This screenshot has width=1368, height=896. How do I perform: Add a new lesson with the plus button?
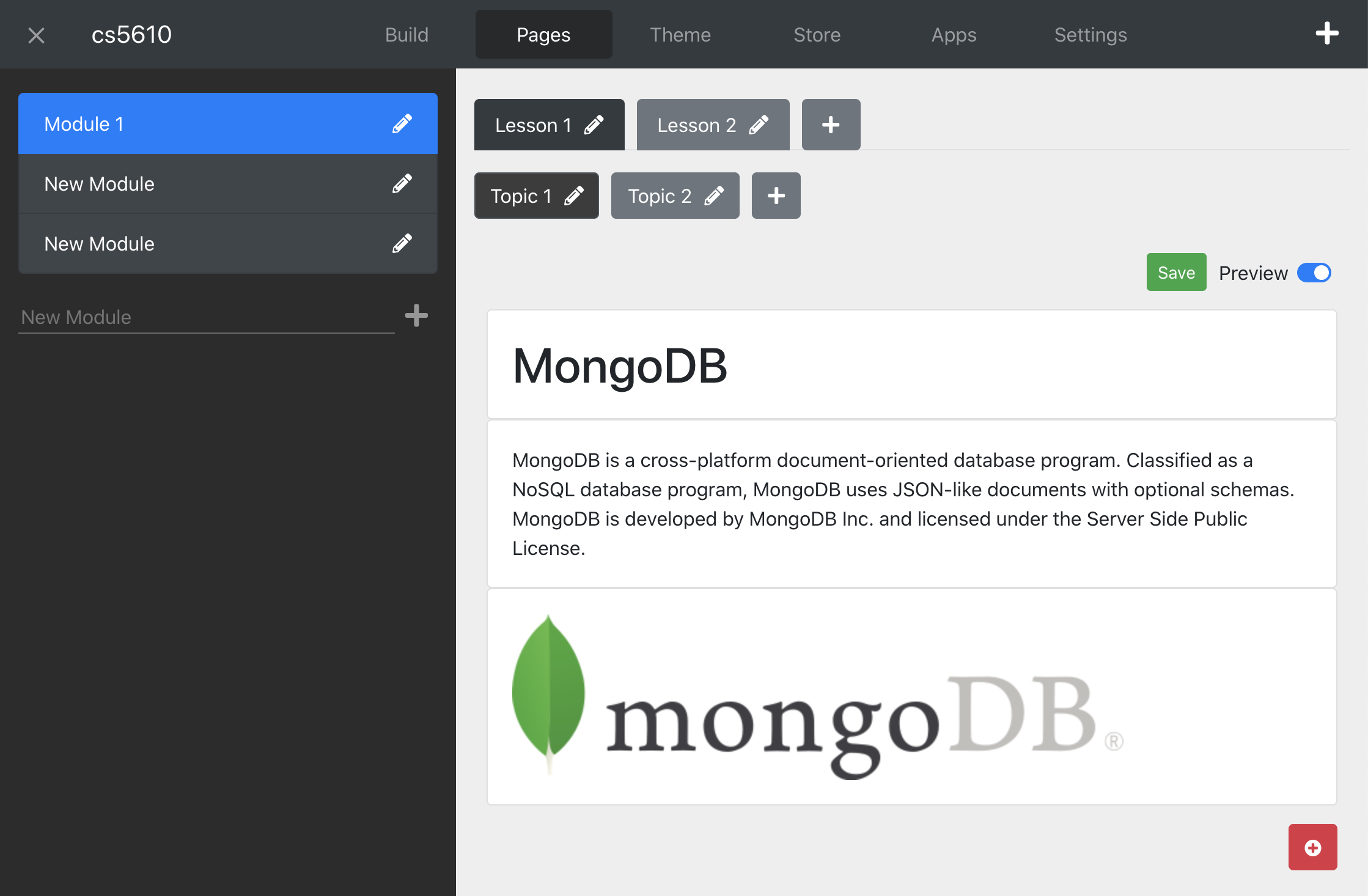831,125
